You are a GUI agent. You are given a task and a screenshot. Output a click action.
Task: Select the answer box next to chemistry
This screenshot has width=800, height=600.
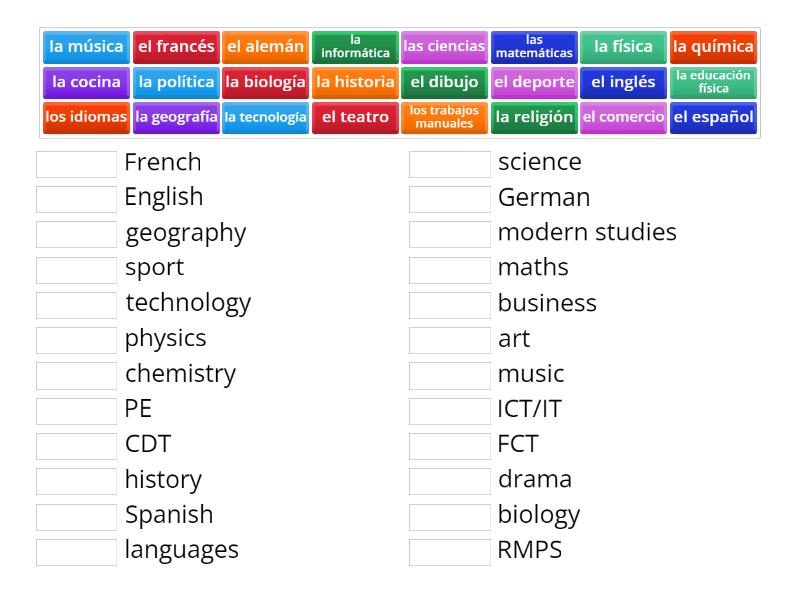76,373
